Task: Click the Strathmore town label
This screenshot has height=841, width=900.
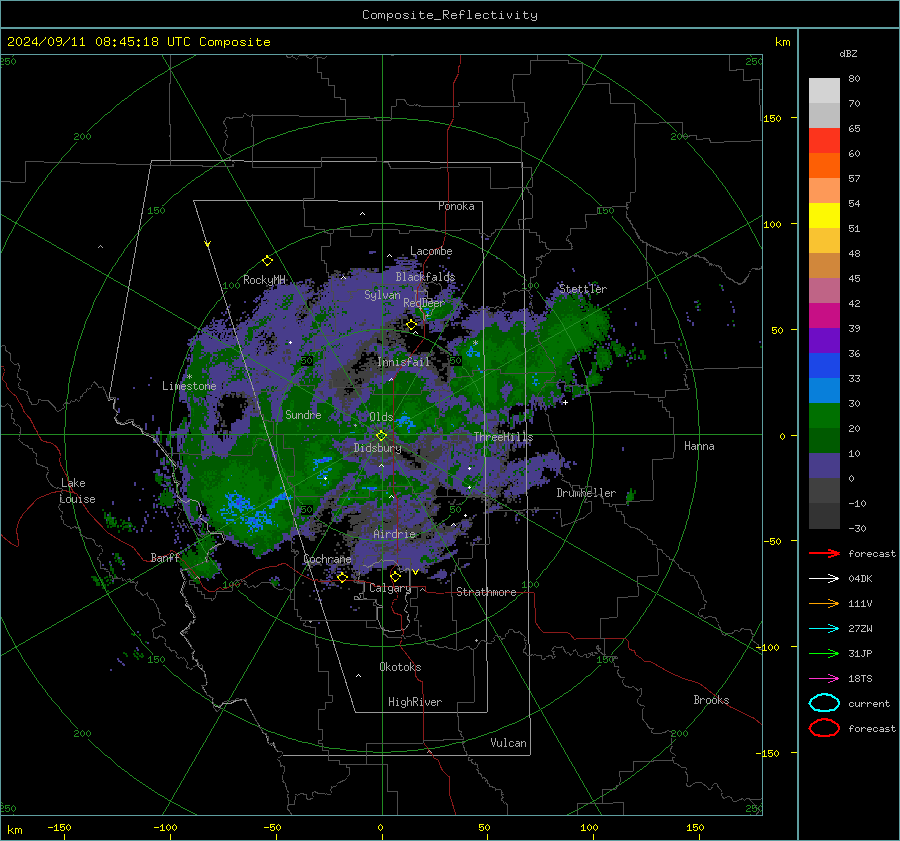Action: [x=486, y=592]
